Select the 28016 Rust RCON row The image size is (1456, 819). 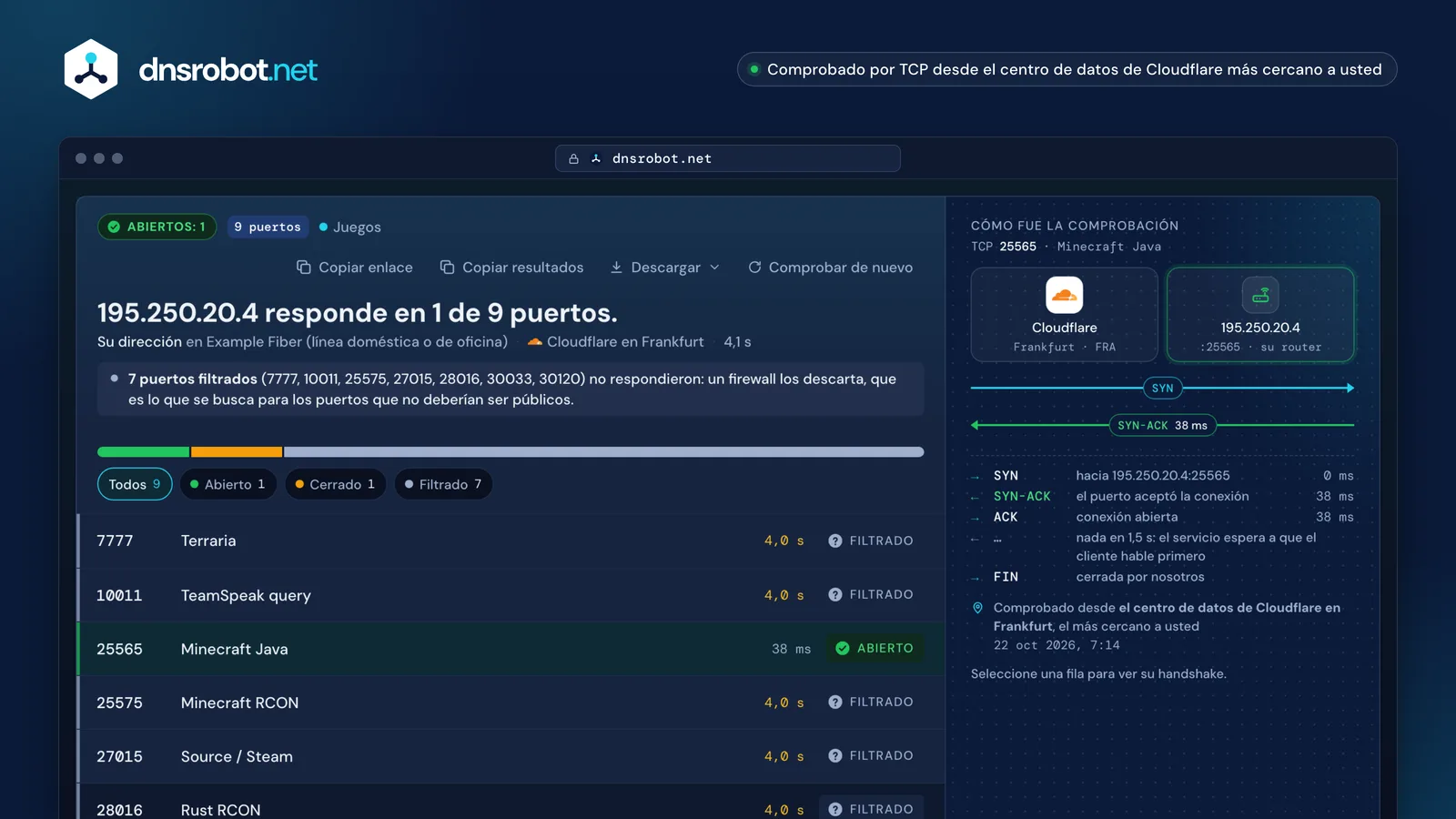511,802
